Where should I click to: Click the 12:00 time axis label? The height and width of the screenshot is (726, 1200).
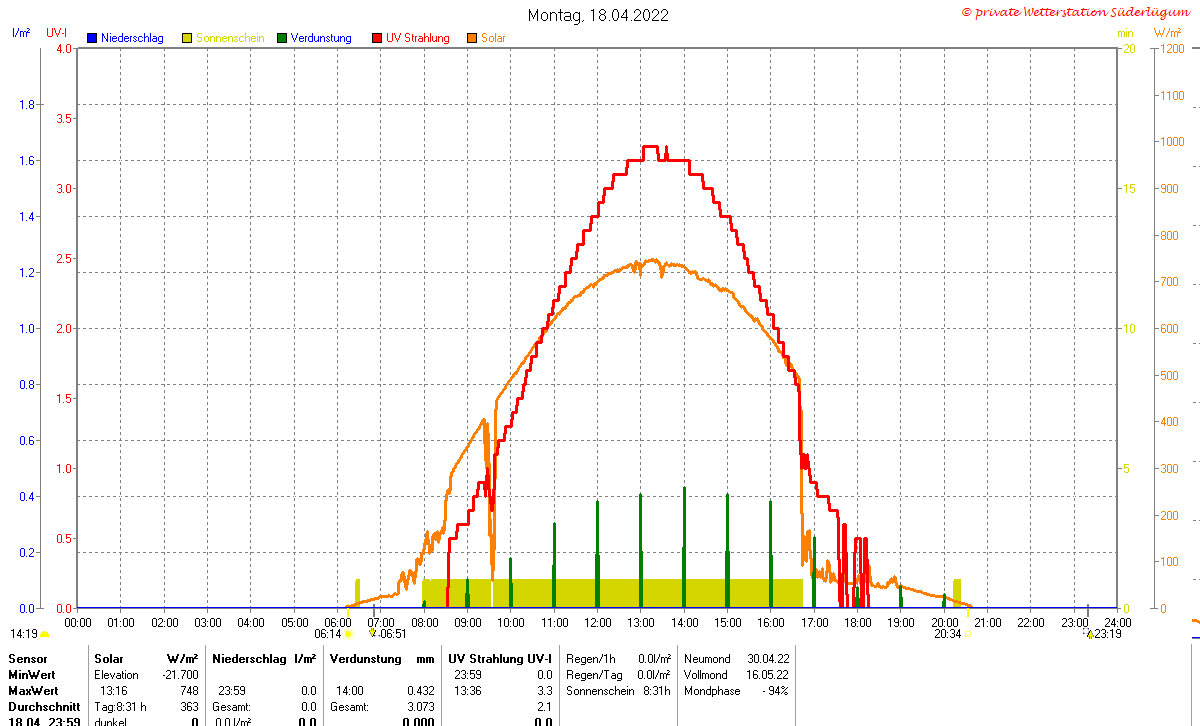[x=597, y=621]
